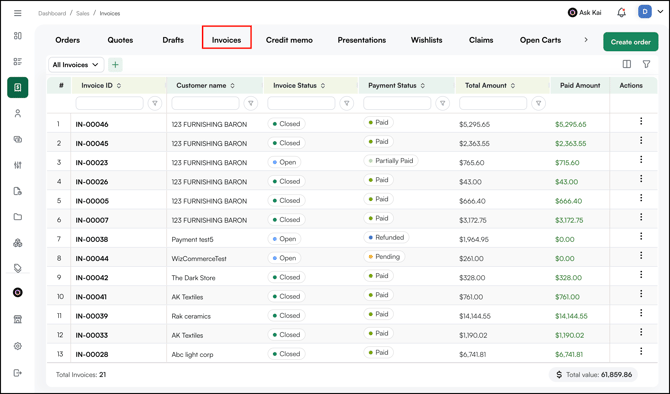Image resolution: width=670 pixels, height=394 pixels.
Task: Open invoice IN-00044
Action: point(92,259)
